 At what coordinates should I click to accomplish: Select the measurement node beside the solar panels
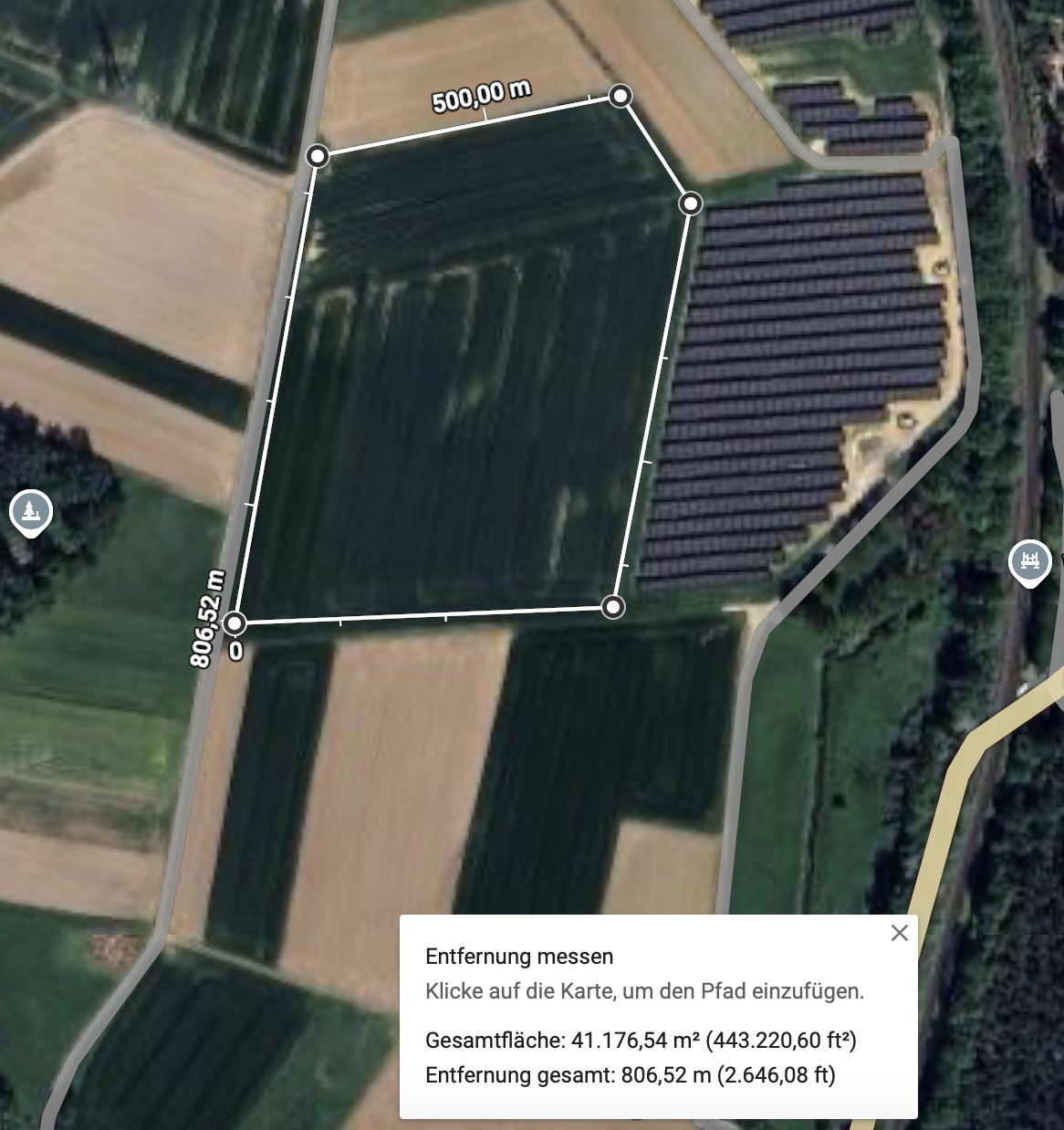coord(691,203)
